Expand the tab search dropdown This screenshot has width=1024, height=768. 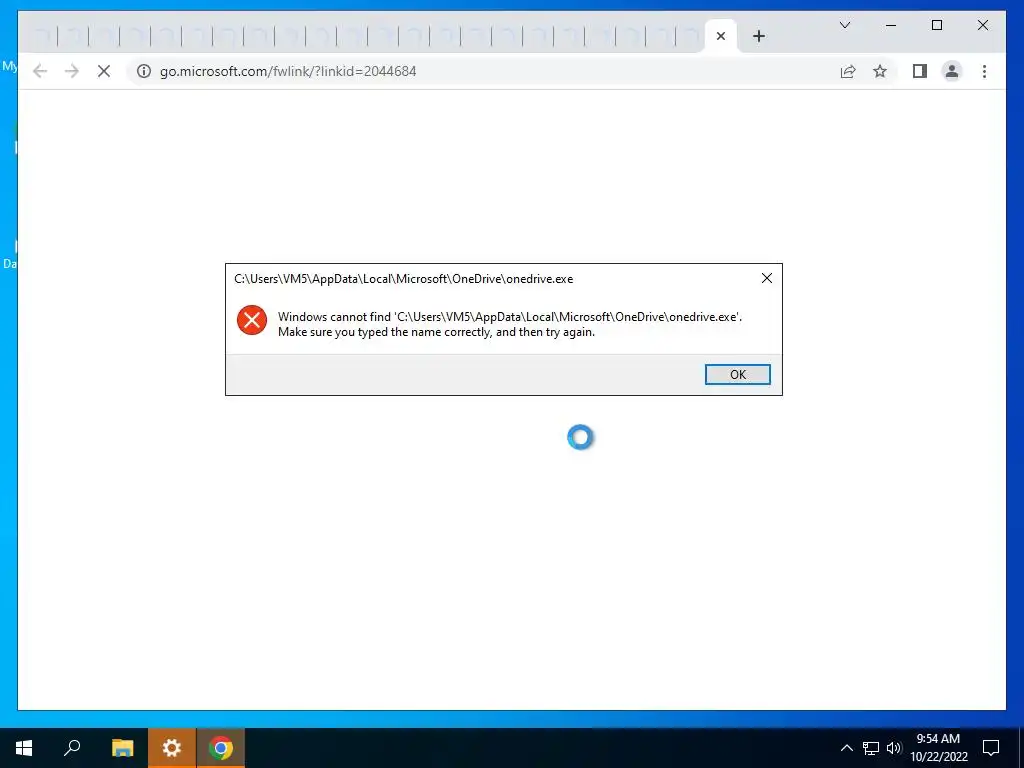tap(844, 25)
